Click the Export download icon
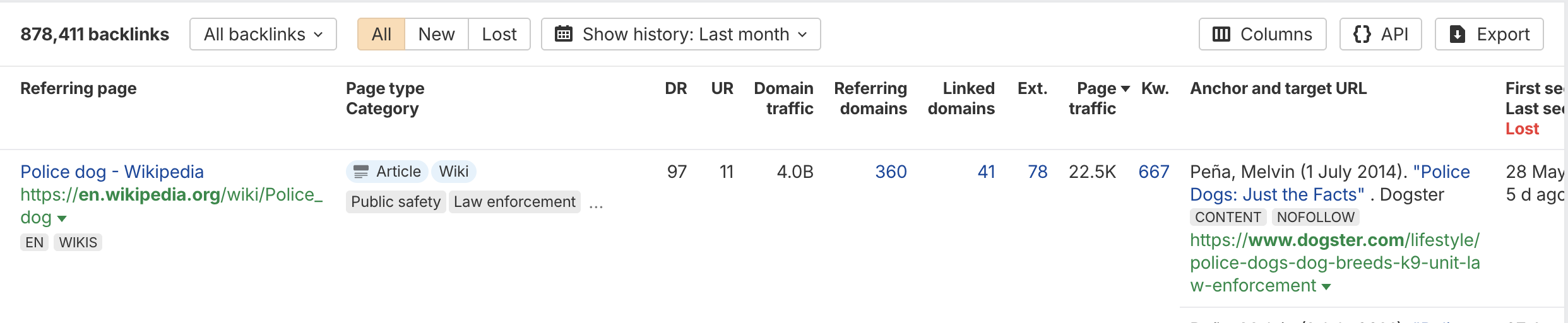 1457,34
